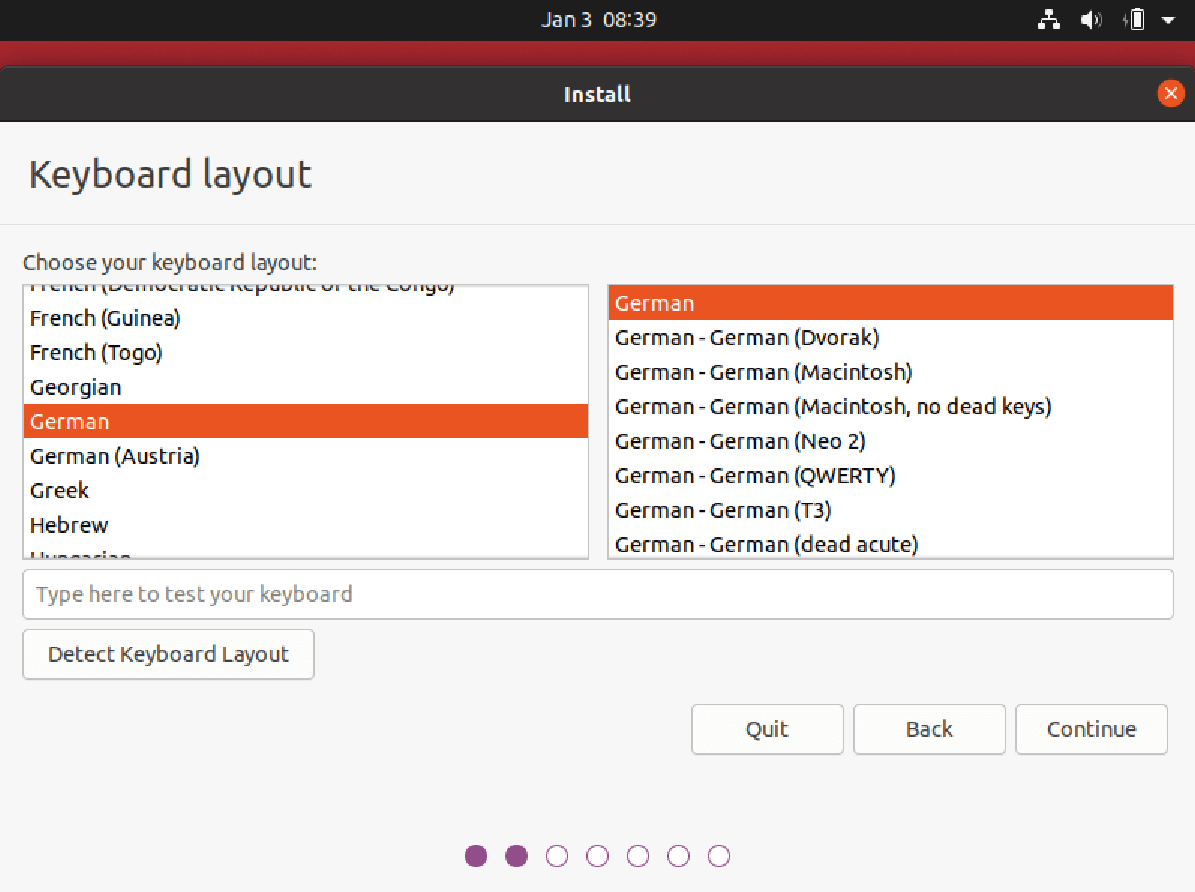
Task: Select German (Macintosh, no dead keys) variant
Action: point(833,407)
